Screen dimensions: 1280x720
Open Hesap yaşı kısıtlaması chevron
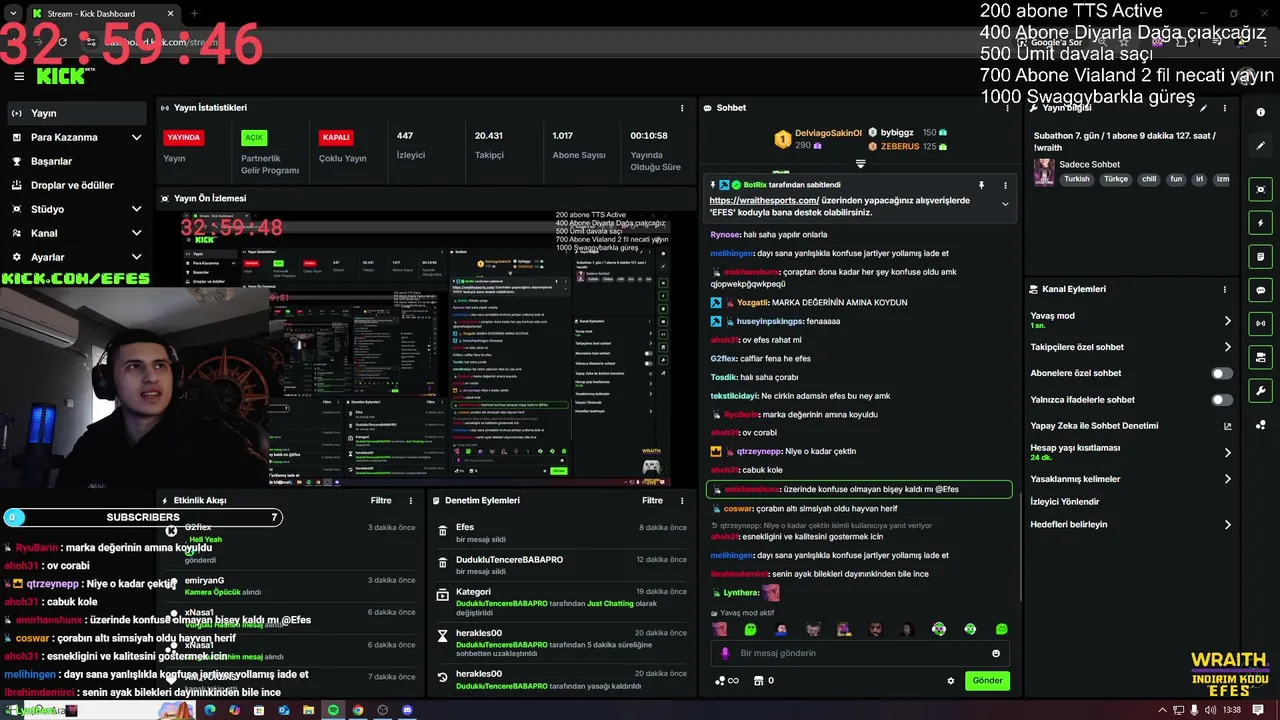tap(1227, 453)
